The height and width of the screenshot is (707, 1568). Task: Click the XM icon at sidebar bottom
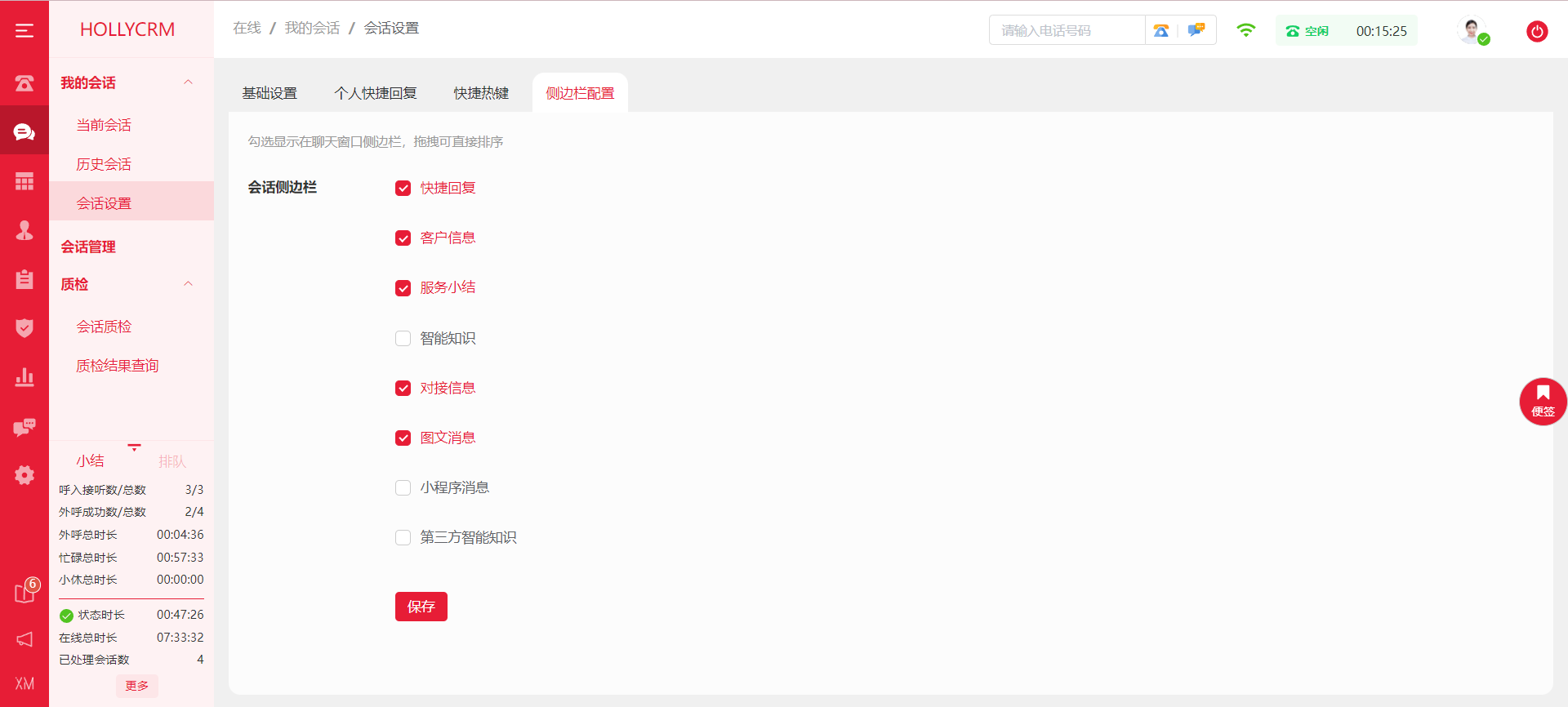[24, 684]
